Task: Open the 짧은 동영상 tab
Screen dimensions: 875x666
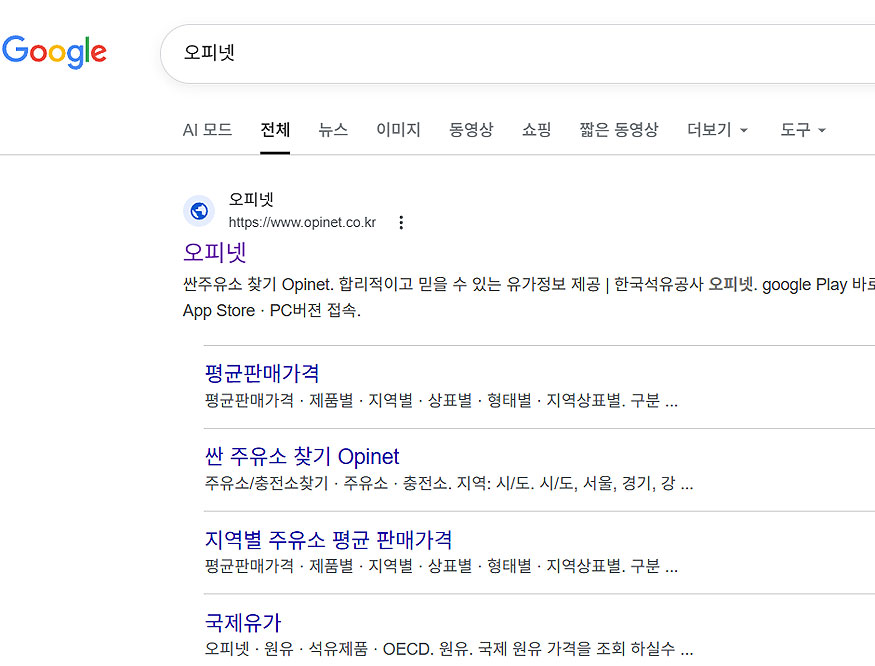Action: (618, 130)
